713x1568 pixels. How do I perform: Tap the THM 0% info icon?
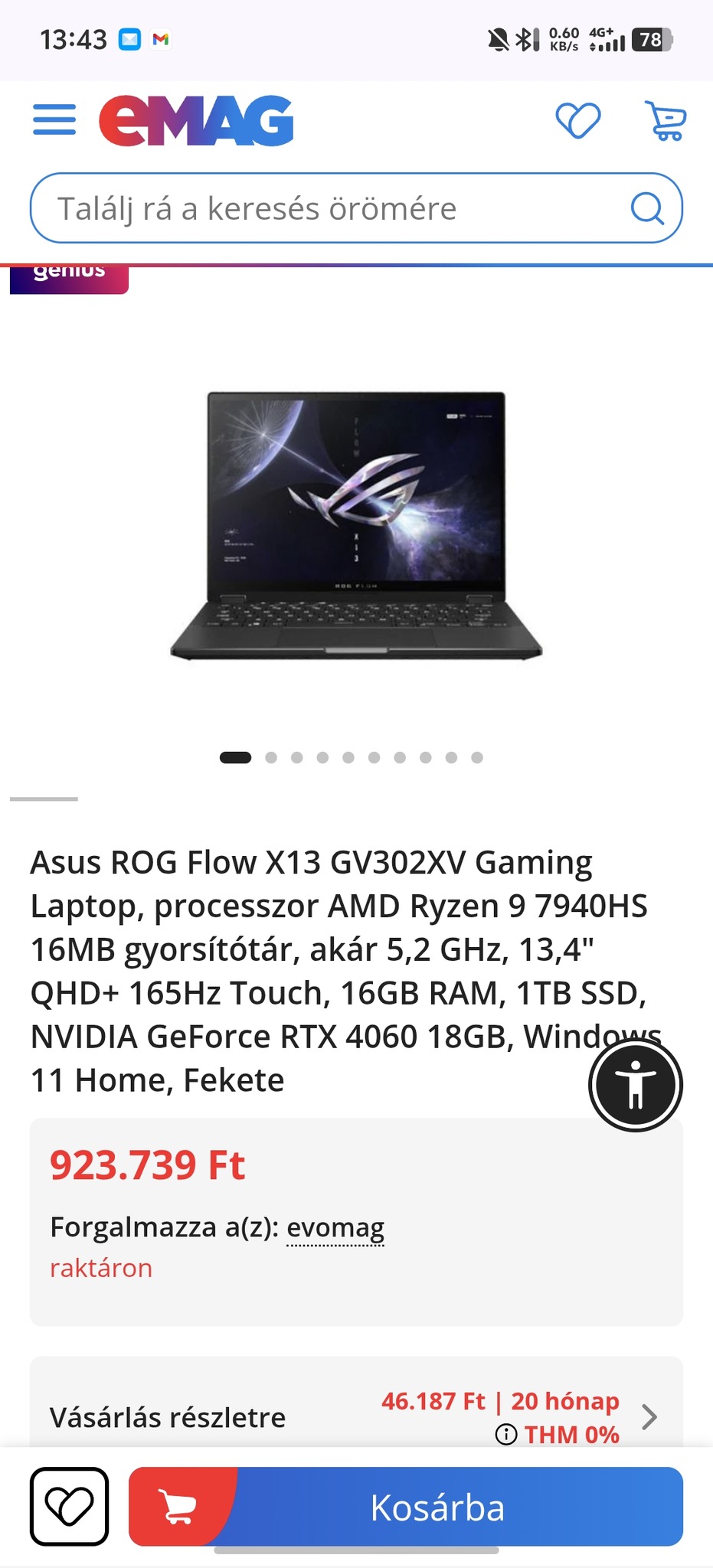point(506,1435)
